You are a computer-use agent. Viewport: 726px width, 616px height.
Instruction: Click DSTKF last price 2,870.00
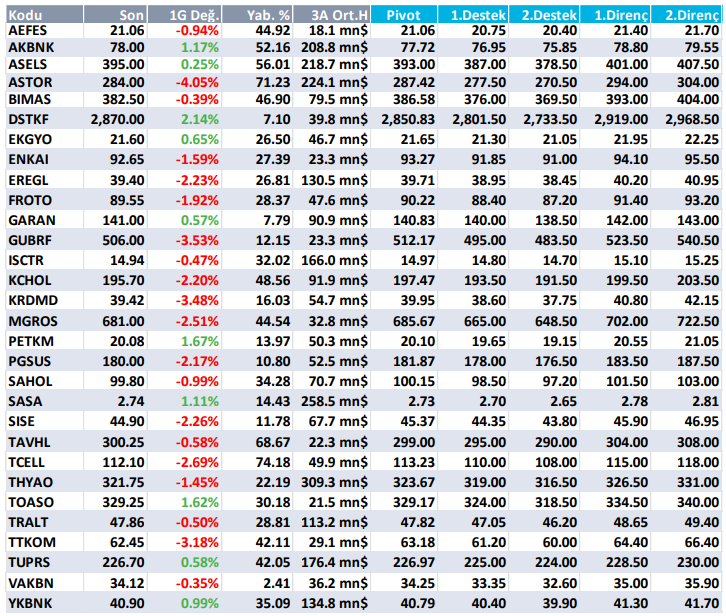[x=118, y=119]
